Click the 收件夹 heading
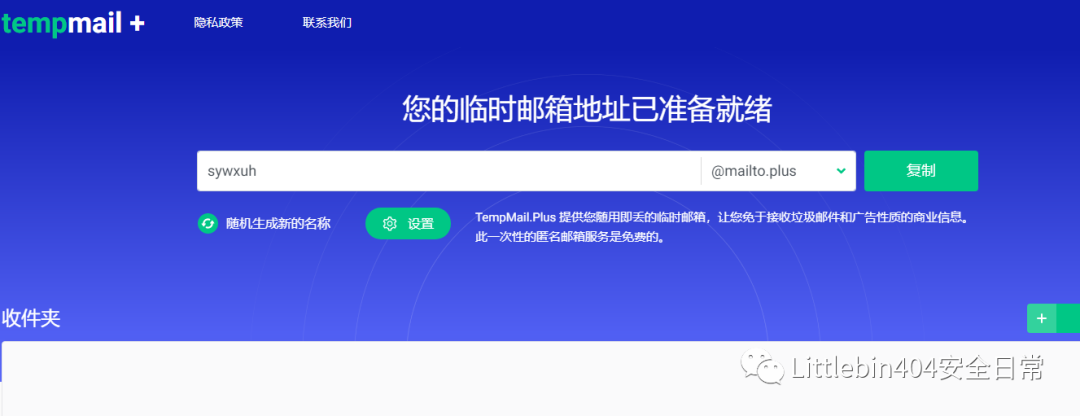Screen dimensions: 1080x416 pos(31,318)
